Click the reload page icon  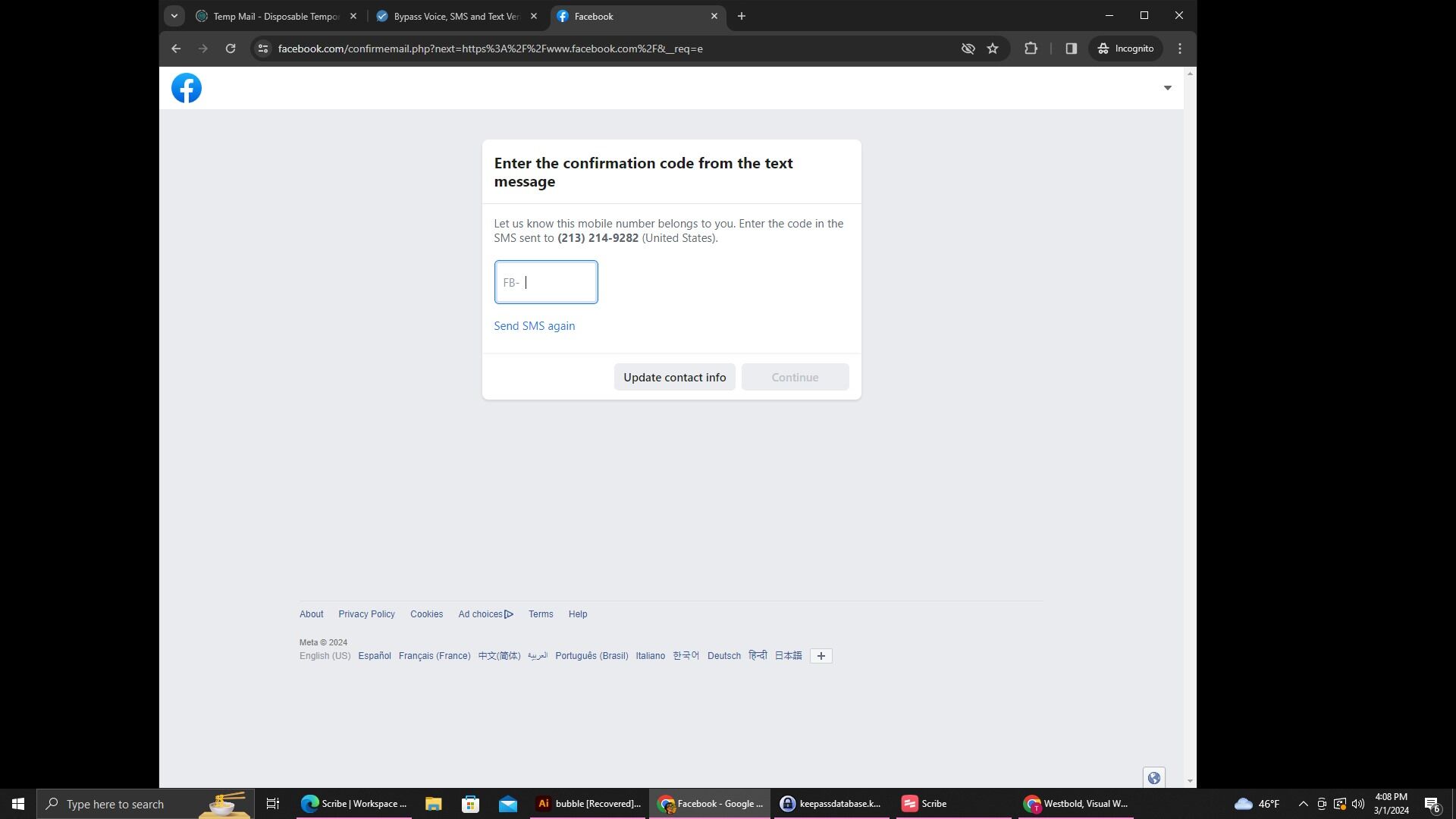231,49
